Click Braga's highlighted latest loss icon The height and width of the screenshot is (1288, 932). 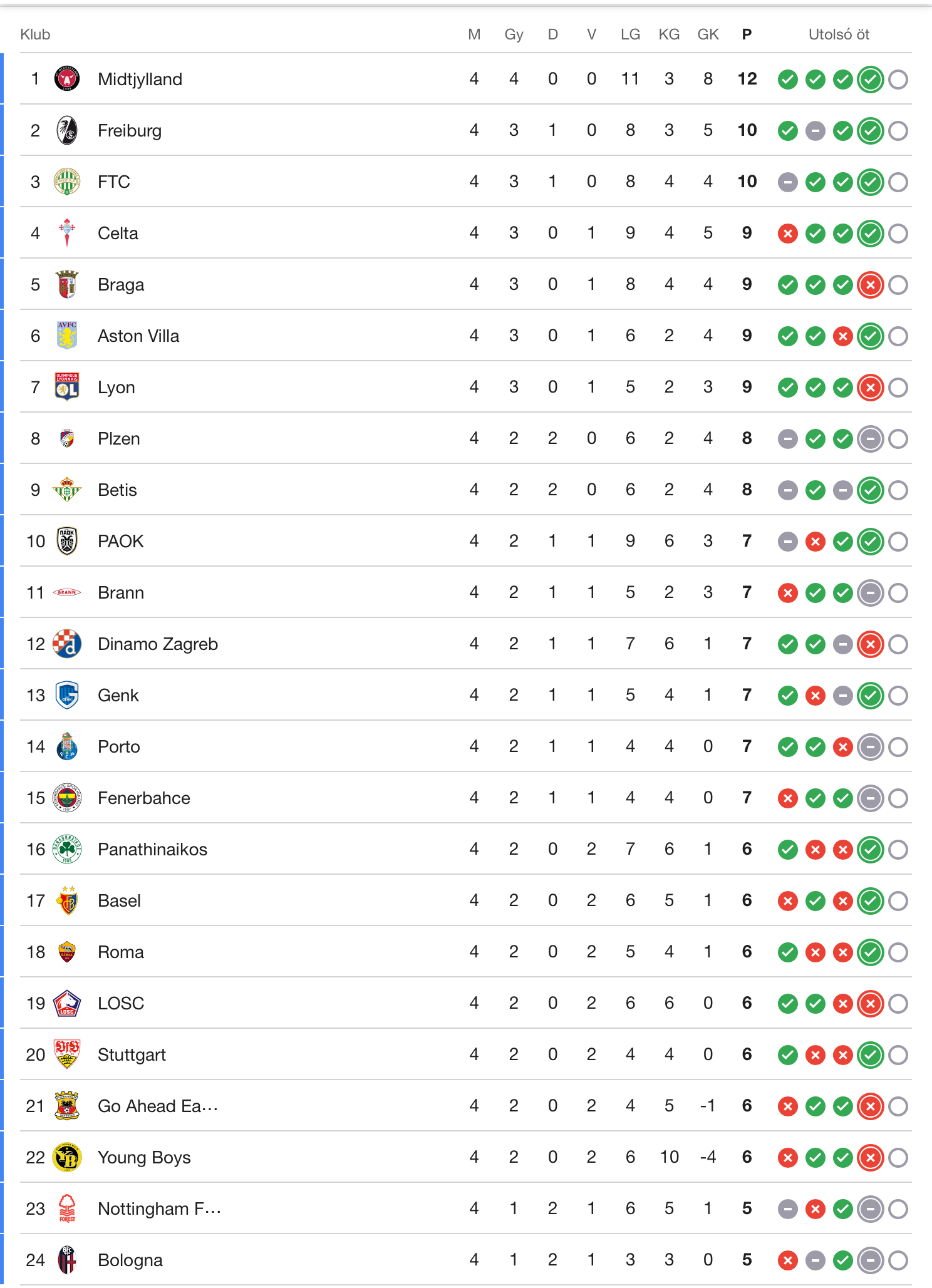[x=870, y=285]
